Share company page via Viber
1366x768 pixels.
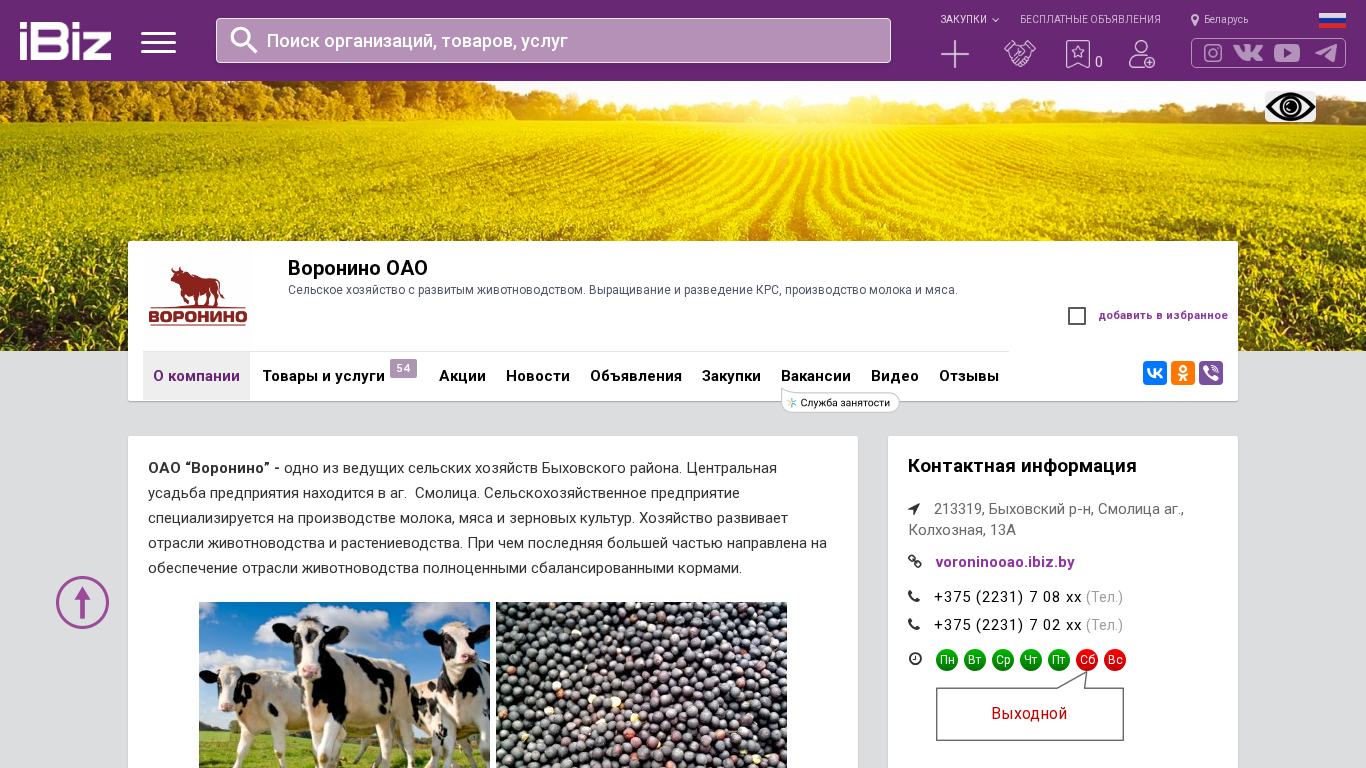1211,373
